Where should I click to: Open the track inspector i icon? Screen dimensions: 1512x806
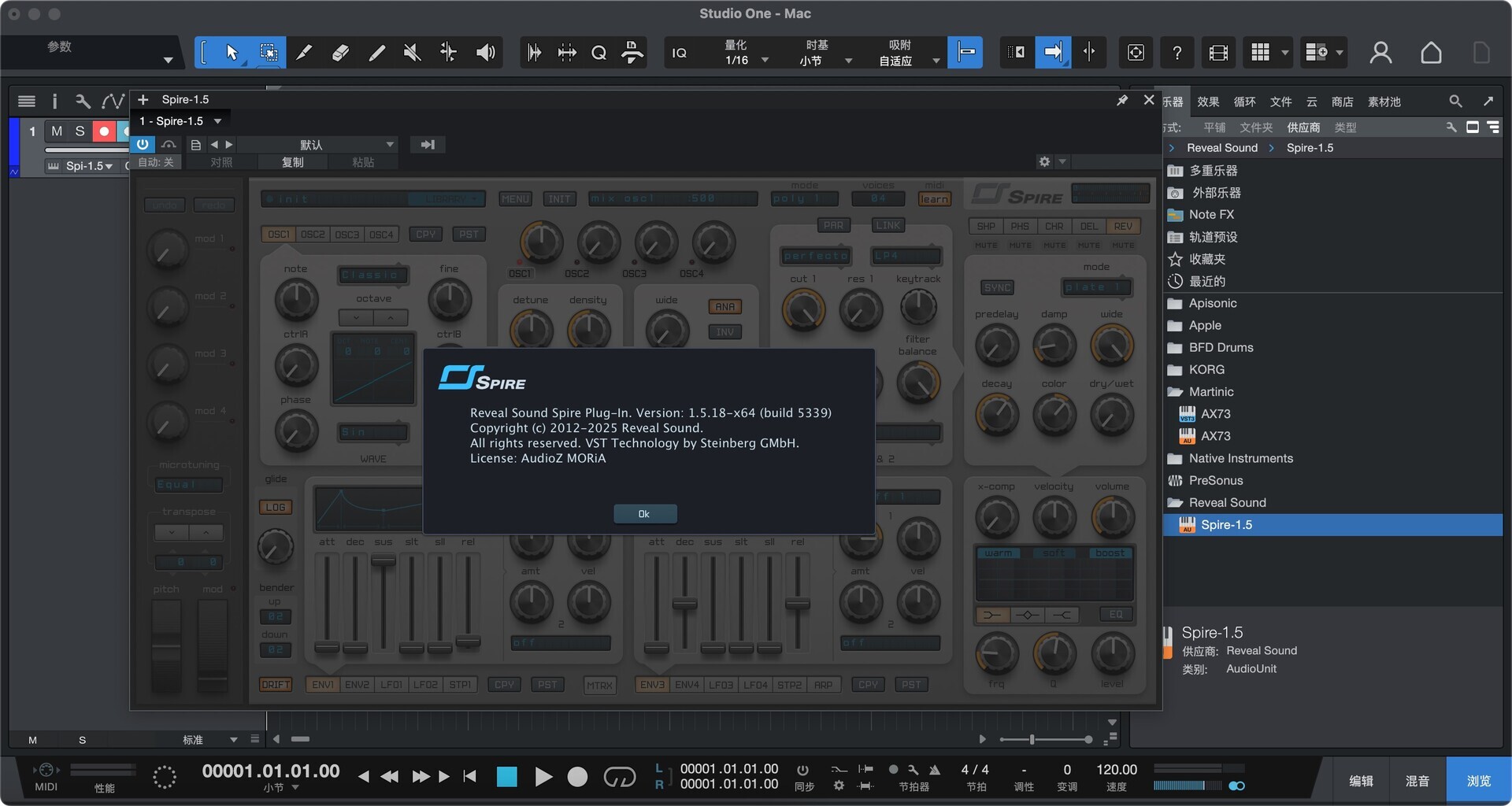[54, 101]
